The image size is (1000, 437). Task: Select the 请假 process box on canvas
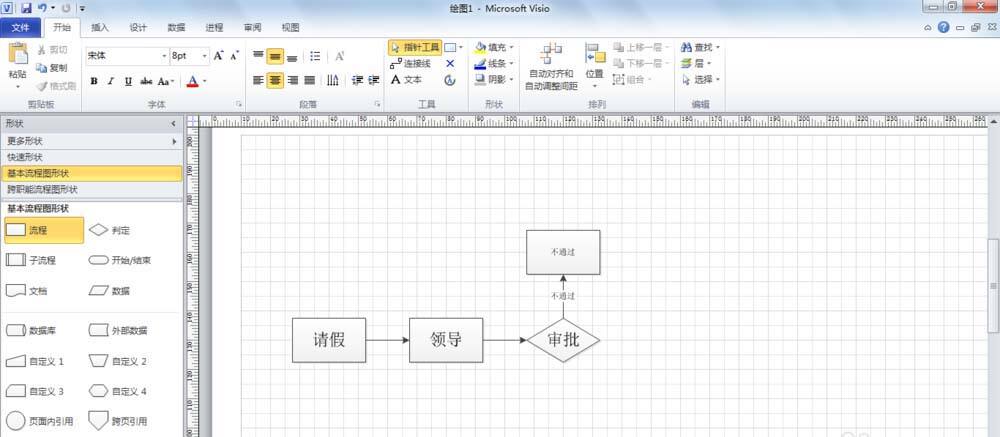(329, 340)
